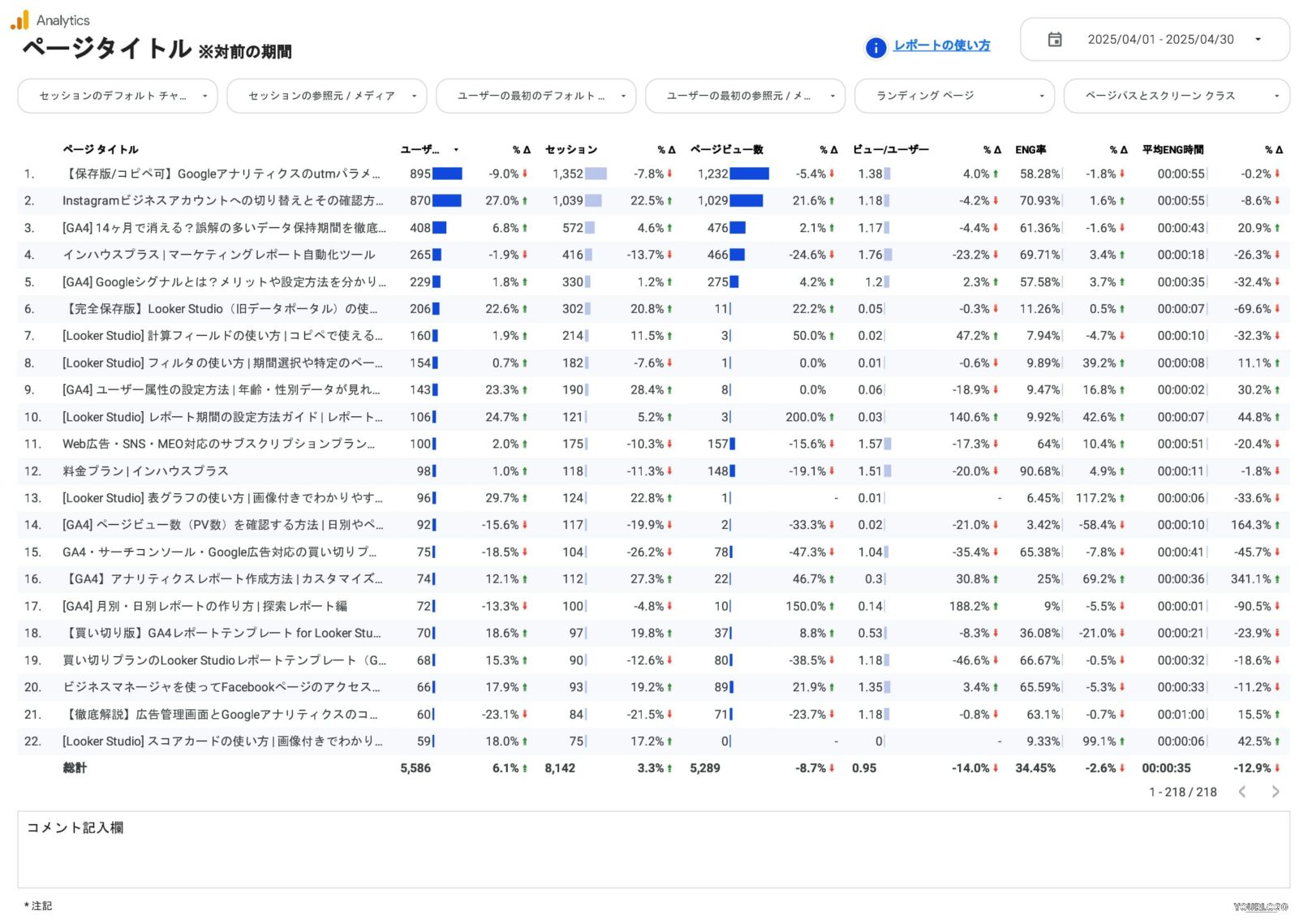Go to previous page of table
The width and height of the screenshot is (1308, 924).
1241,792
